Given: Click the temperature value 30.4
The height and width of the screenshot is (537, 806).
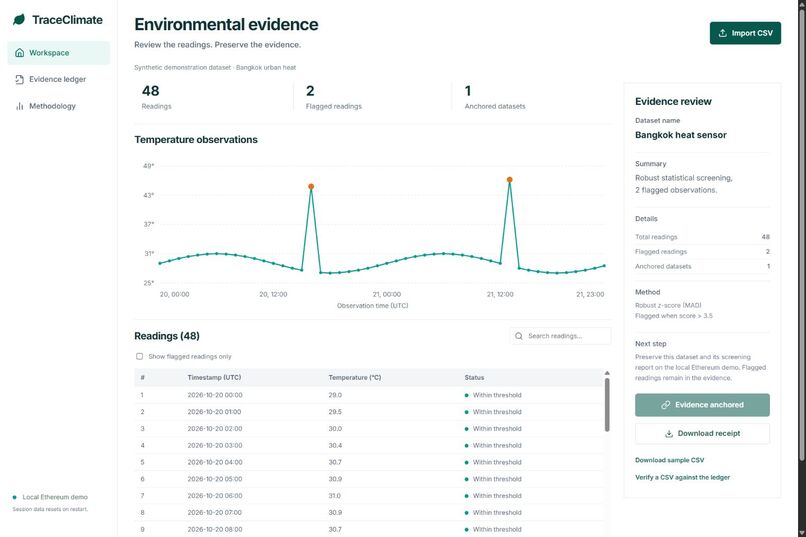Looking at the screenshot, I should [335, 446].
